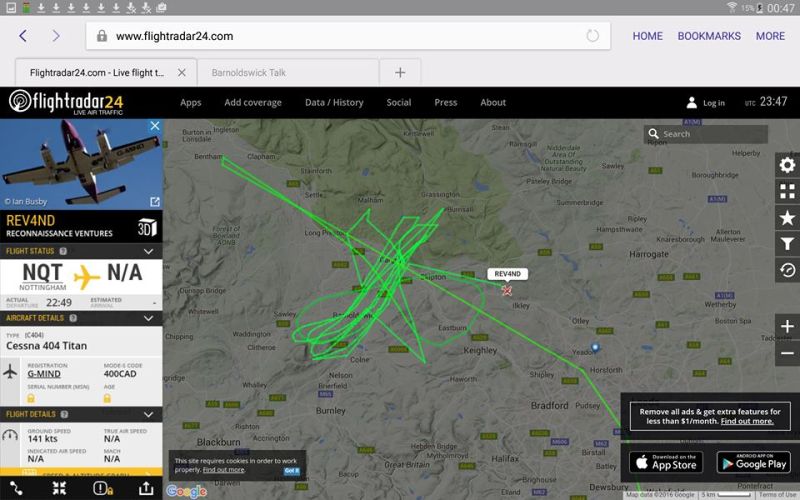This screenshot has height=500, width=800.
Task: Open the Apps menu
Action: pos(190,103)
